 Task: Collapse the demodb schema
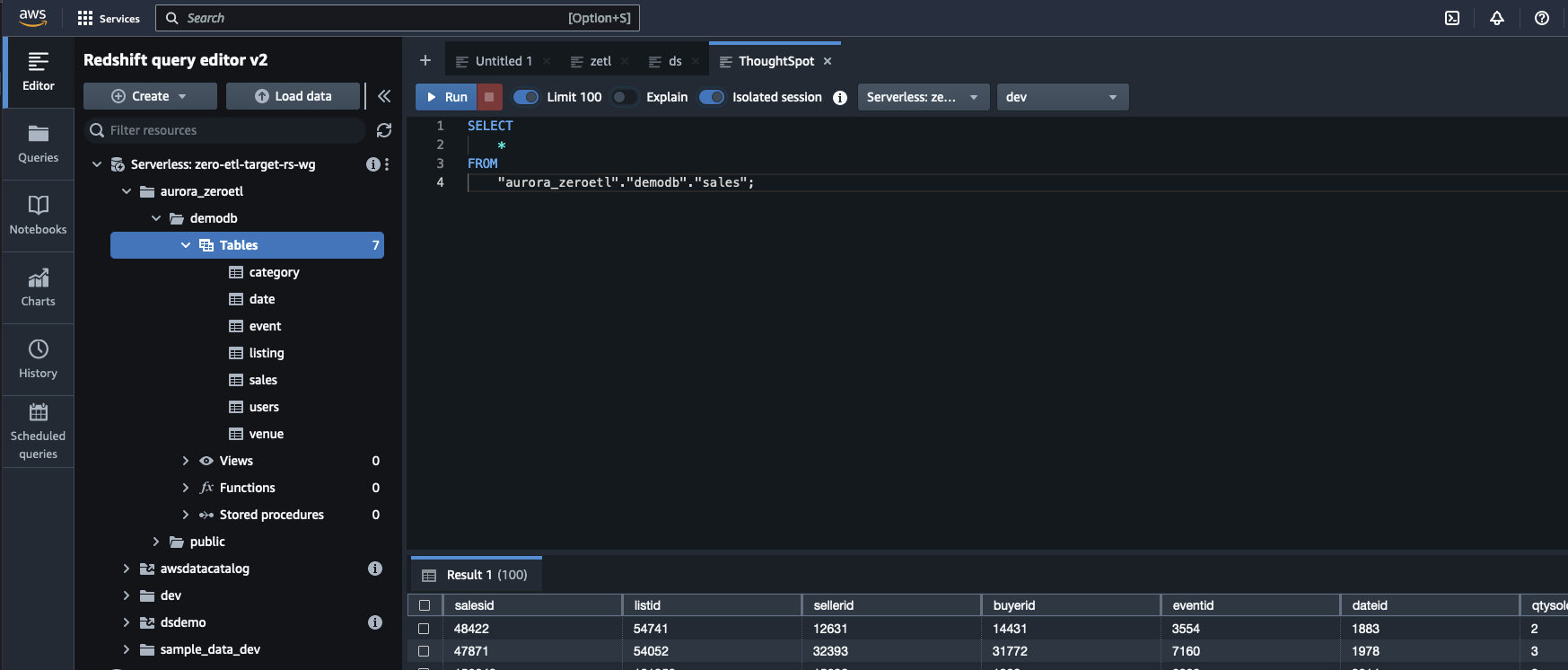(156, 218)
